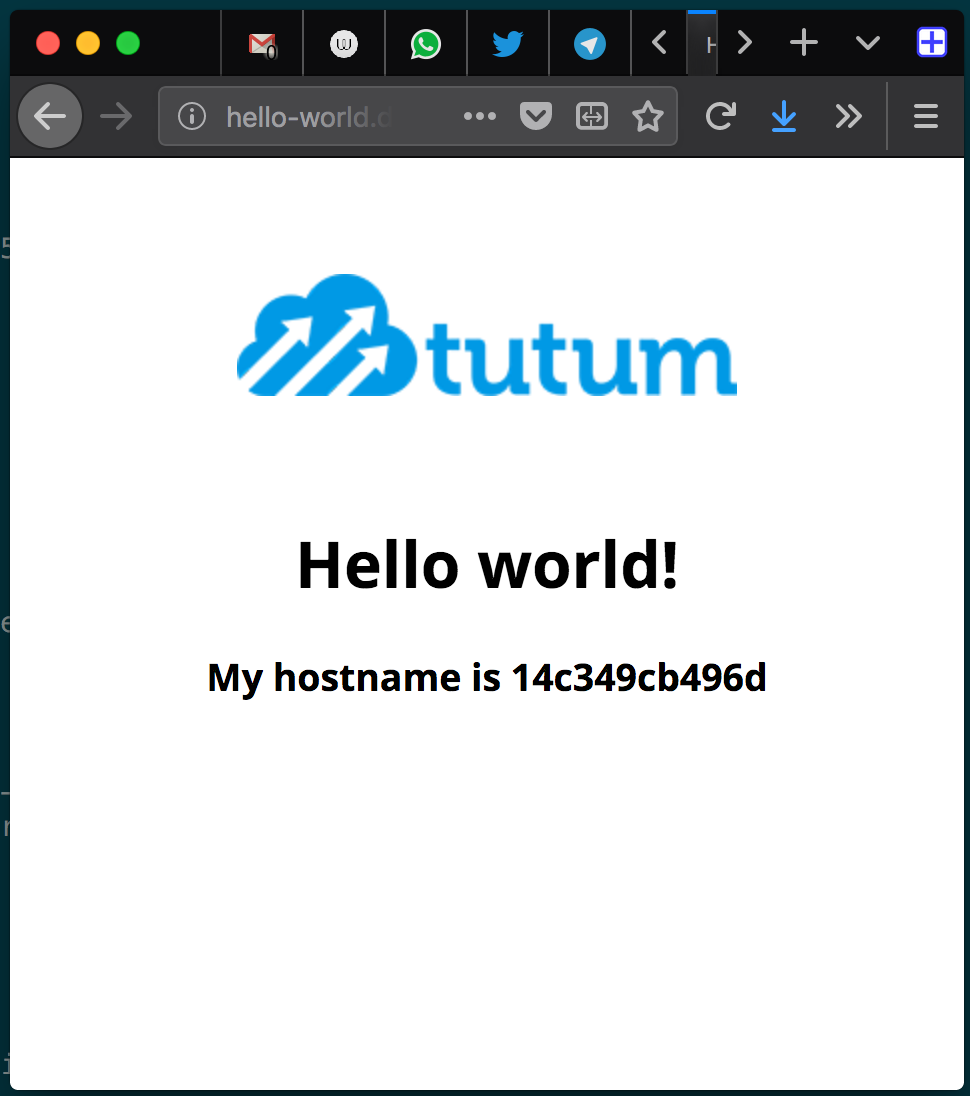This screenshot has height=1096, width=970.
Task: Expand the toolbar overflow chevrons
Action: 848,116
